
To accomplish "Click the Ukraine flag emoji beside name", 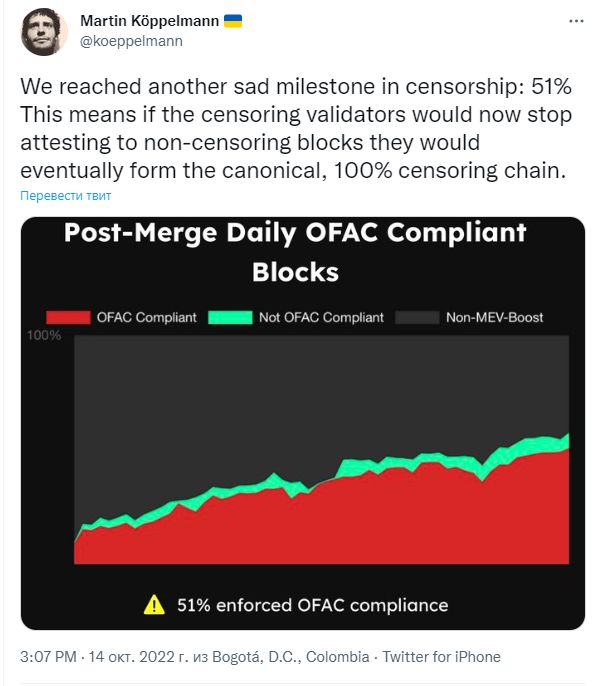I will [233, 21].
